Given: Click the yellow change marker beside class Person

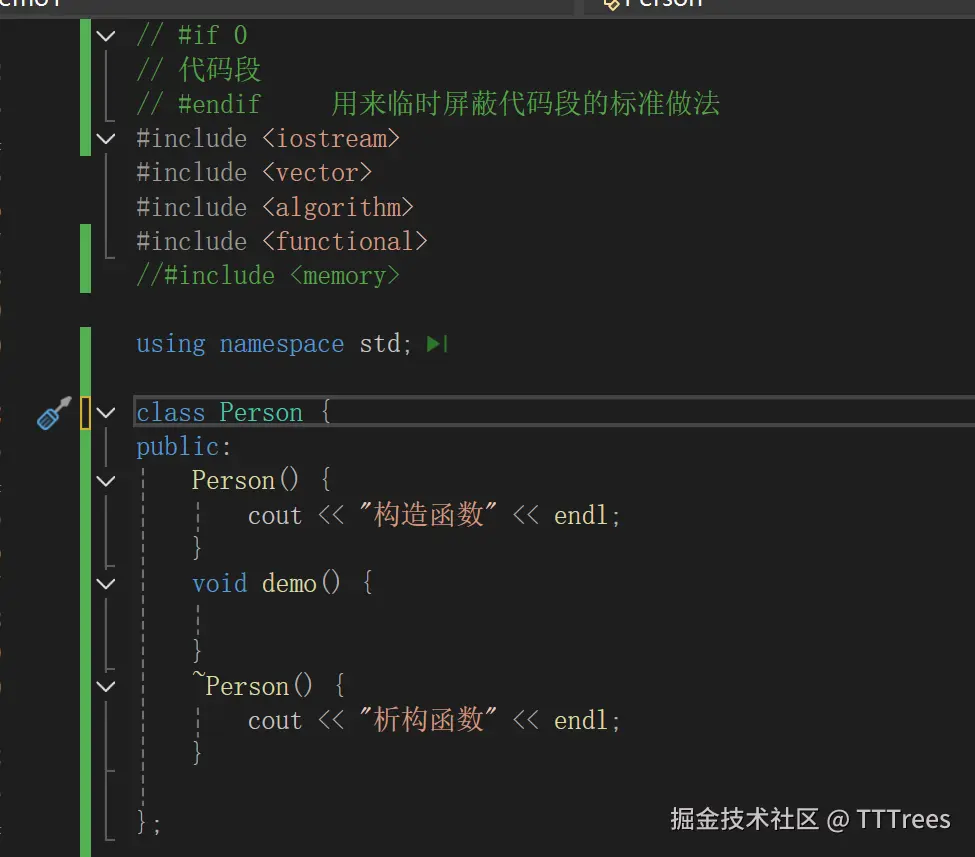Looking at the screenshot, I should tap(86, 413).
